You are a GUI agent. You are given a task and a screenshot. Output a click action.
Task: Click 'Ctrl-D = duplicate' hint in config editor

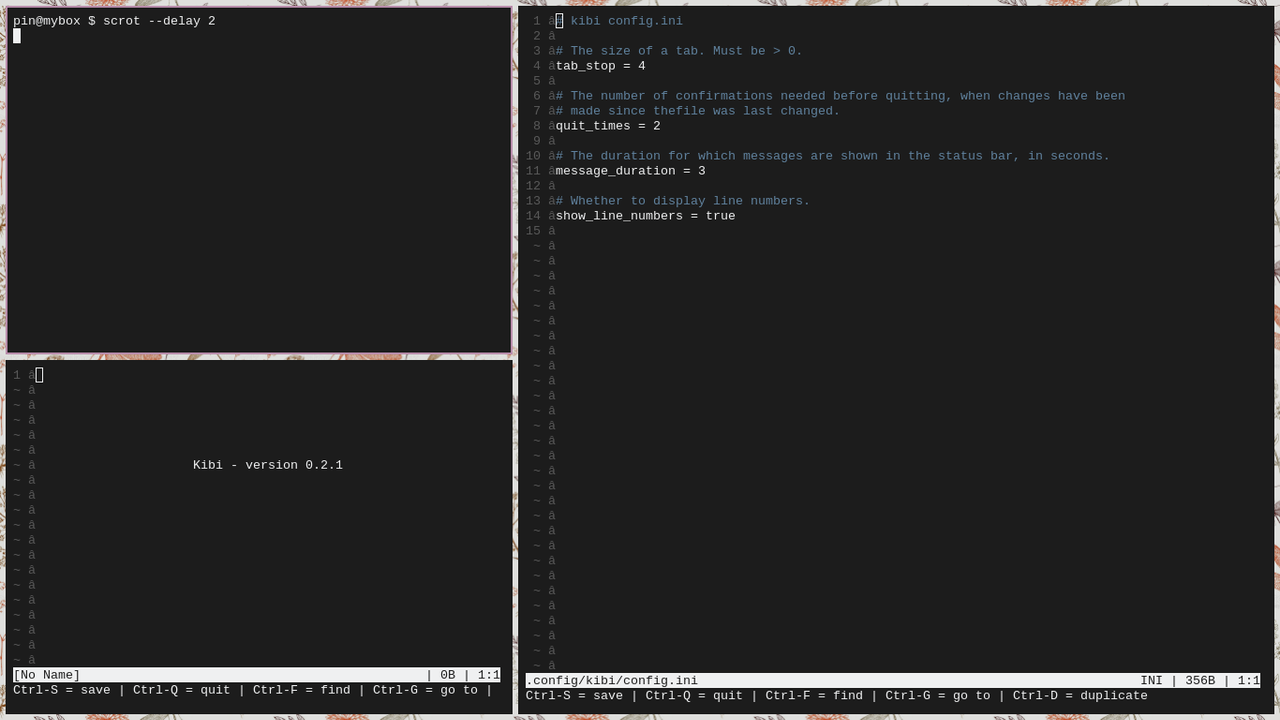1080,696
